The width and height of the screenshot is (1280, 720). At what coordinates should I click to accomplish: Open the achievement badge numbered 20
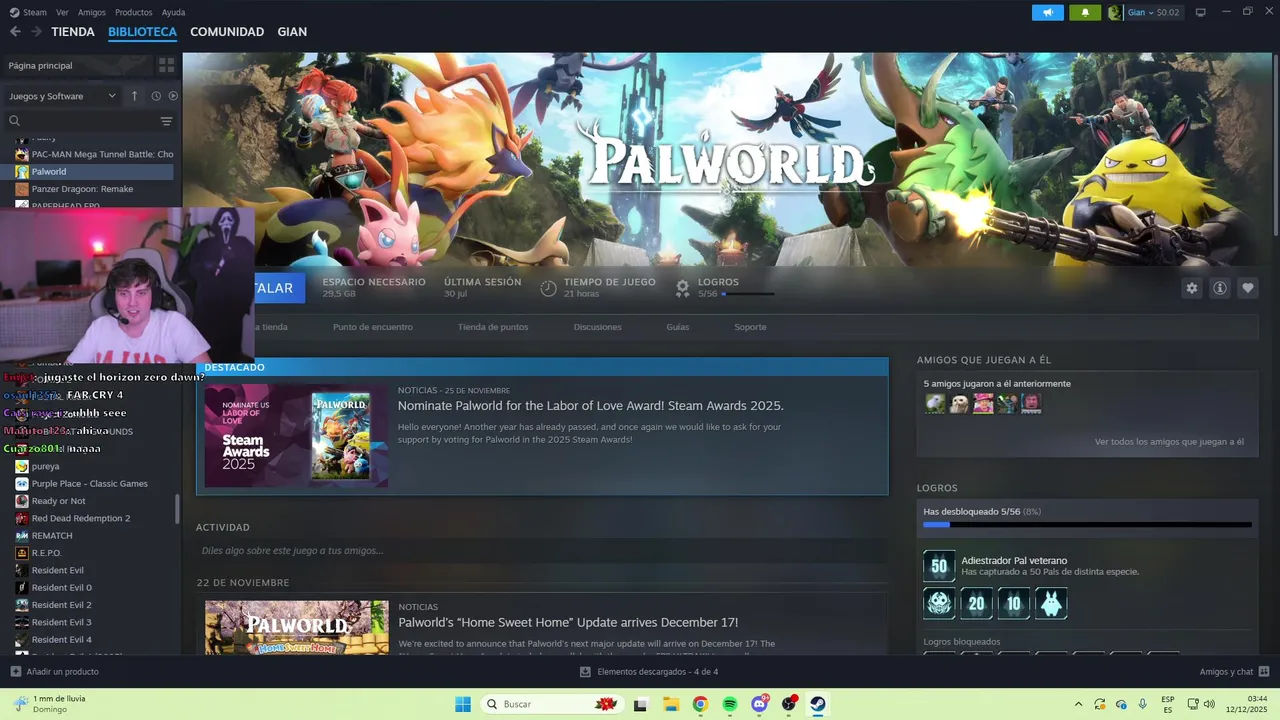[x=976, y=603]
